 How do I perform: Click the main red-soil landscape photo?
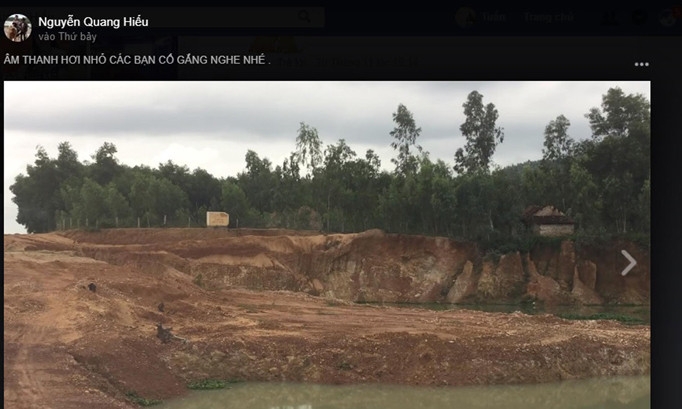coord(327,245)
